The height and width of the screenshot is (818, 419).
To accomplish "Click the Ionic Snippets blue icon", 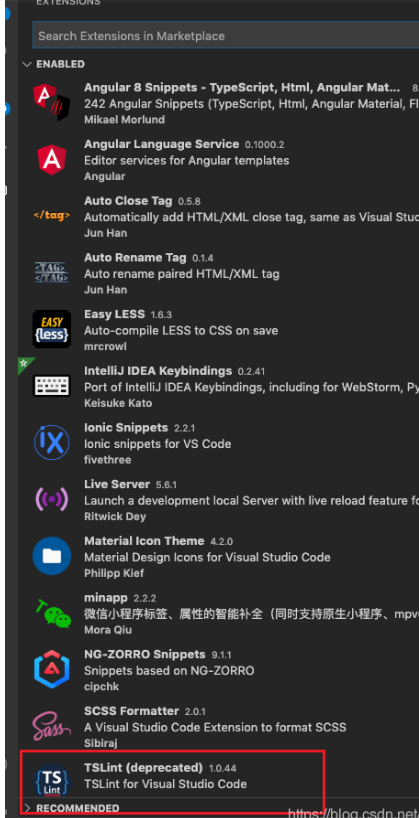I will point(52,442).
